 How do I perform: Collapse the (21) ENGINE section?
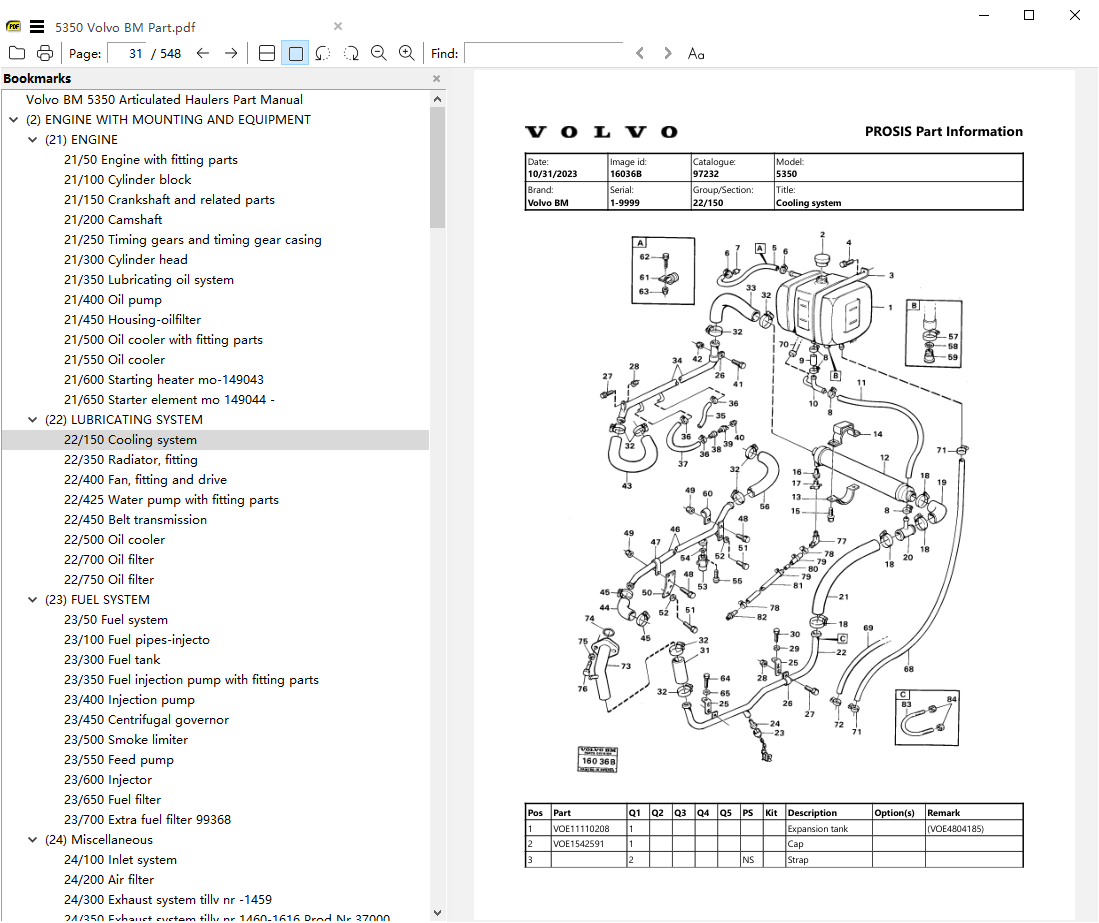click(x=32, y=140)
